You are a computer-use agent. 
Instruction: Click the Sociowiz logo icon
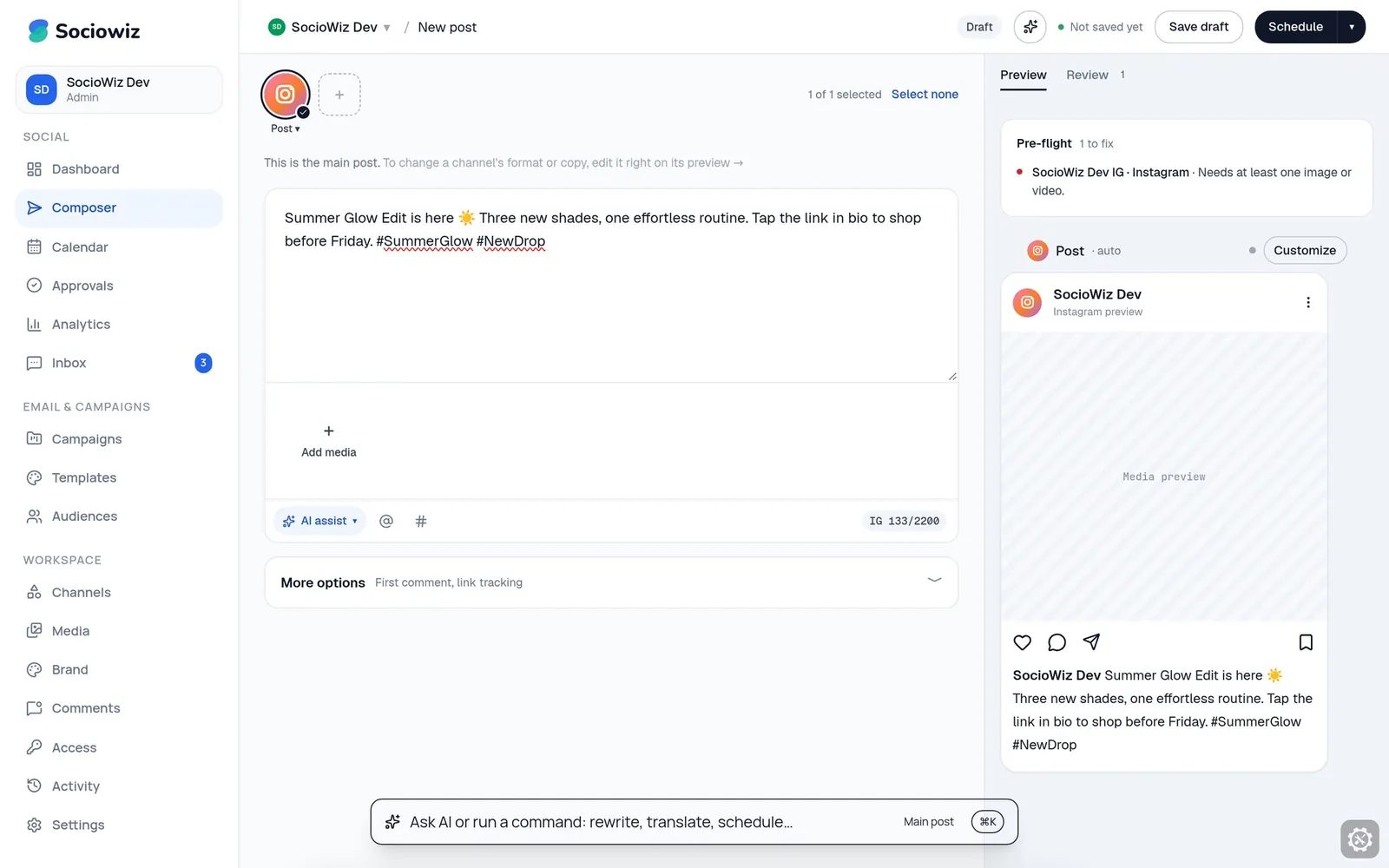click(x=38, y=30)
